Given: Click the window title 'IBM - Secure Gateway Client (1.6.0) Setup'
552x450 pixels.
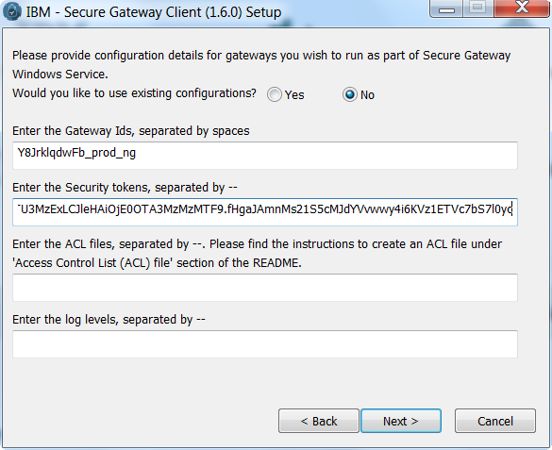Looking at the screenshot, I should (x=153, y=12).
